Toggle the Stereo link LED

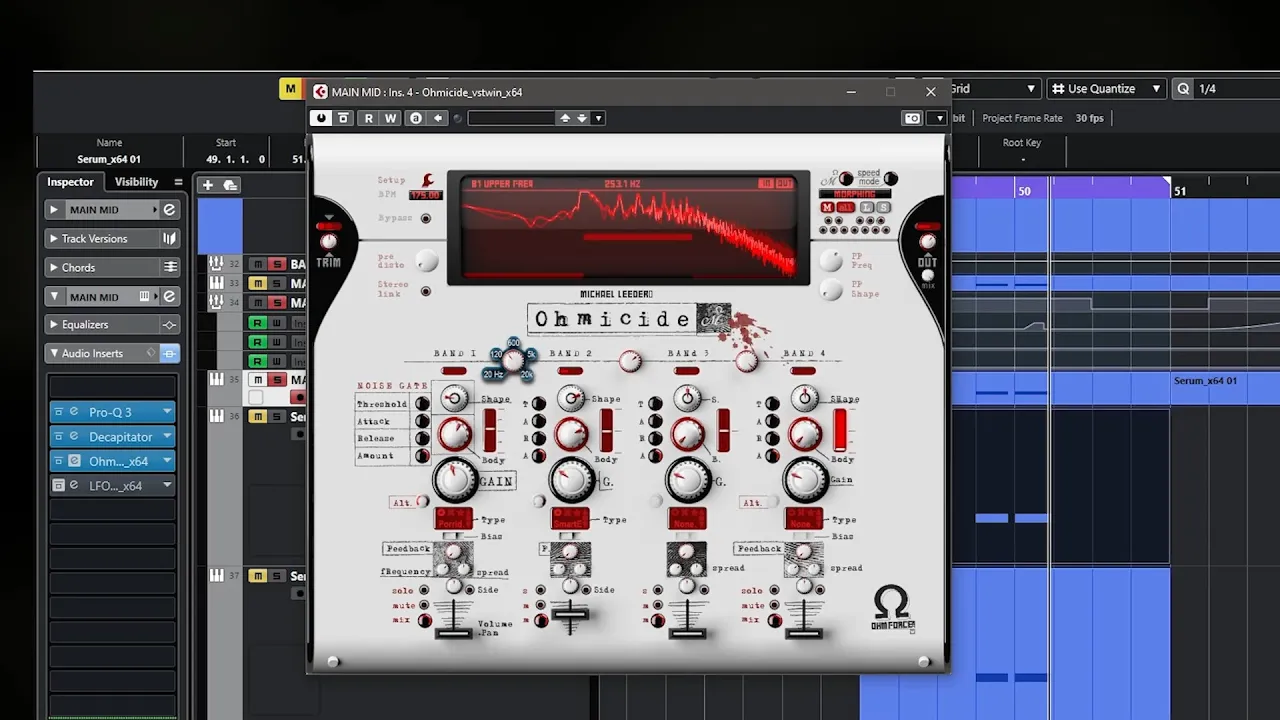pos(426,291)
